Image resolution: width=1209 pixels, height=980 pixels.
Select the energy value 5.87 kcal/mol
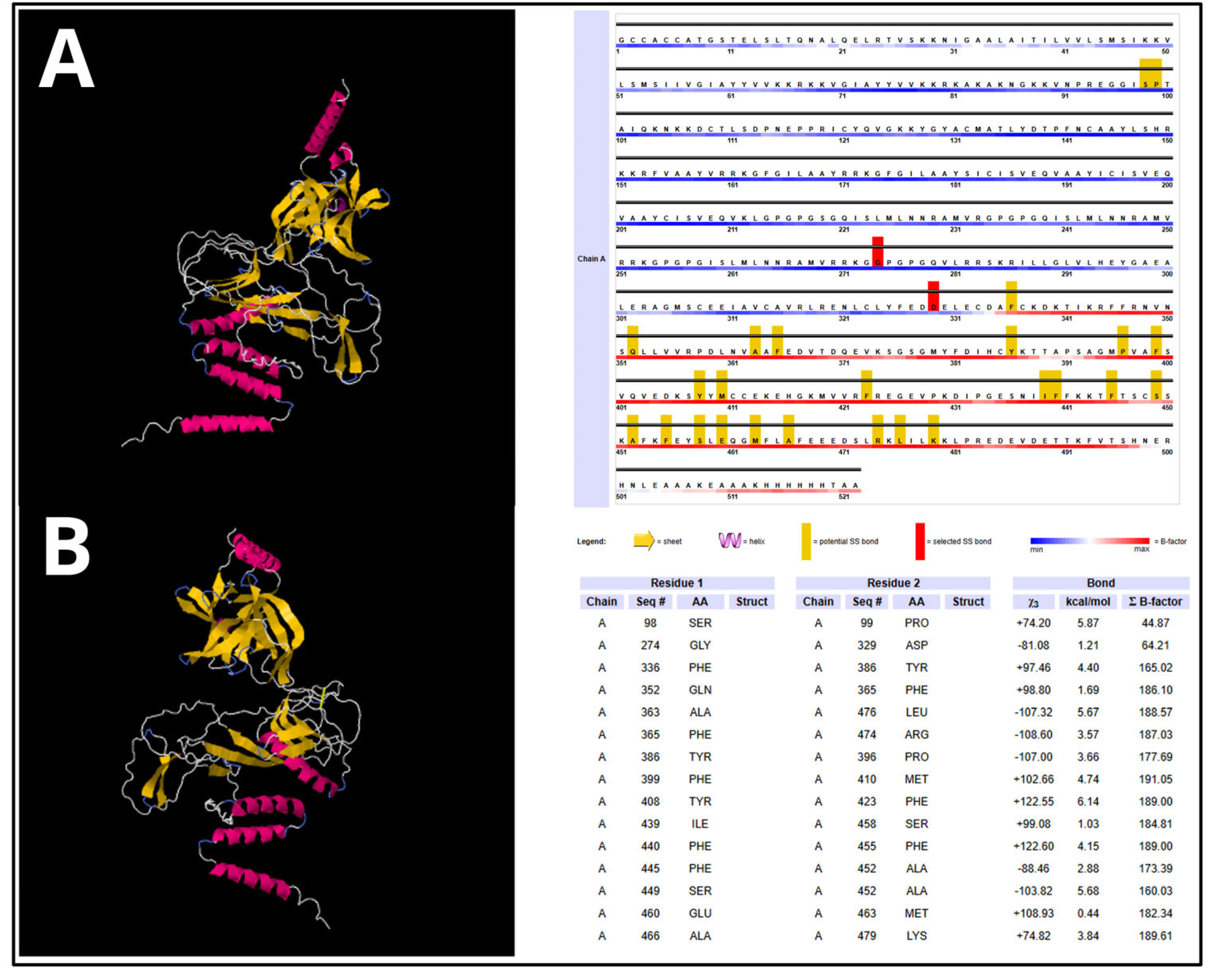1088,623
